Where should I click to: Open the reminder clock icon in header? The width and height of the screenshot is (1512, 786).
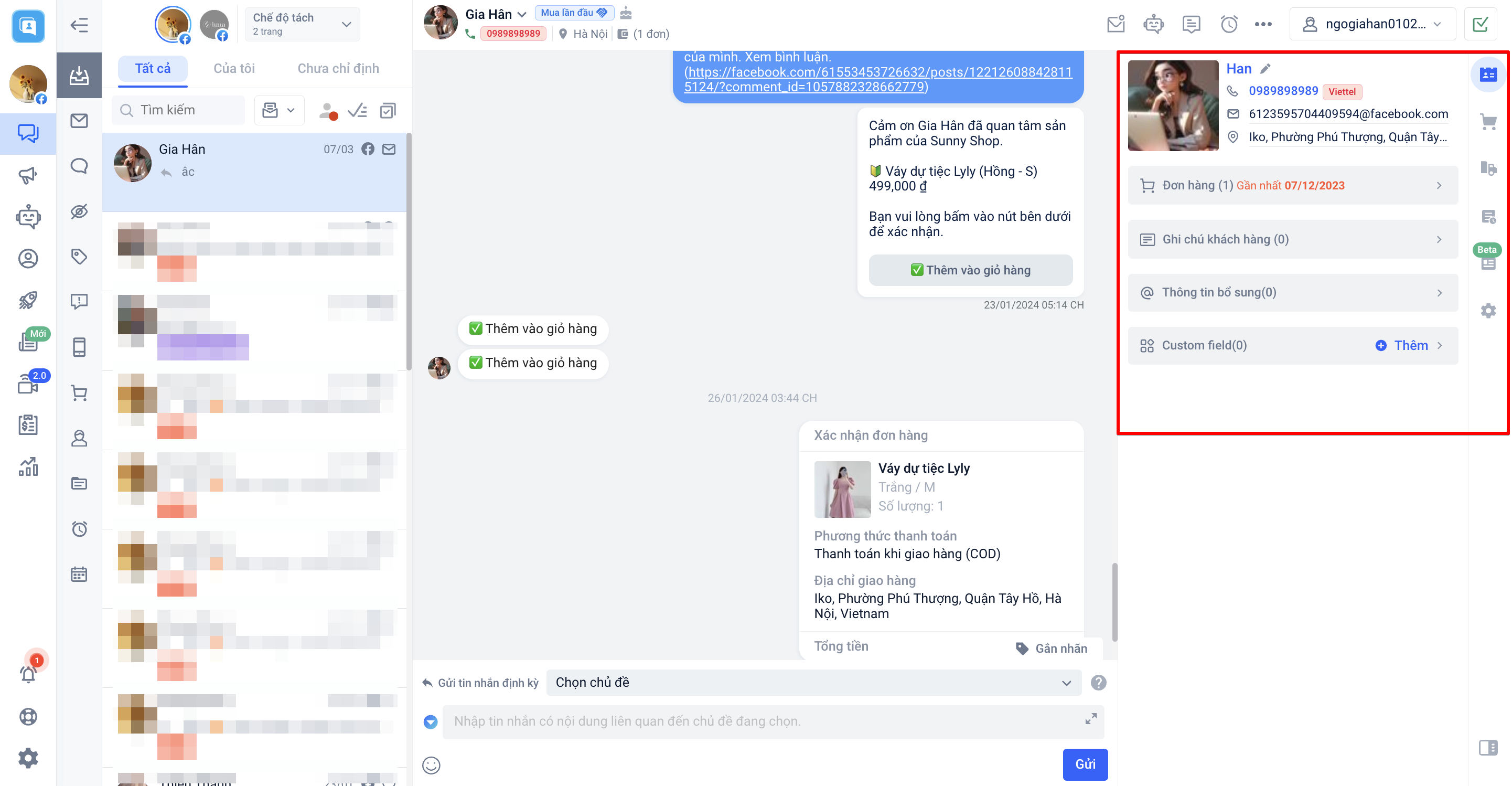coord(1228,24)
